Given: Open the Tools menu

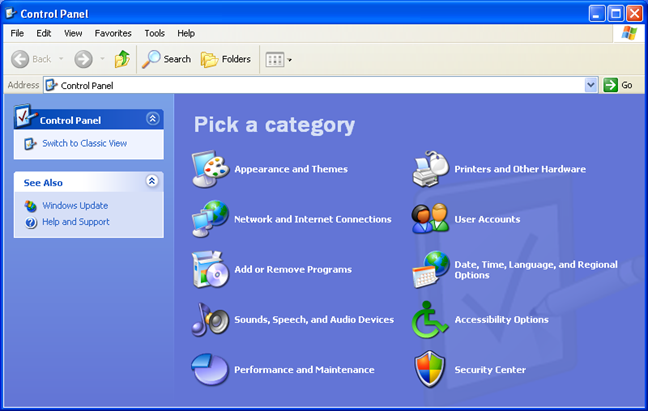Looking at the screenshot, I should click(154, 33).
